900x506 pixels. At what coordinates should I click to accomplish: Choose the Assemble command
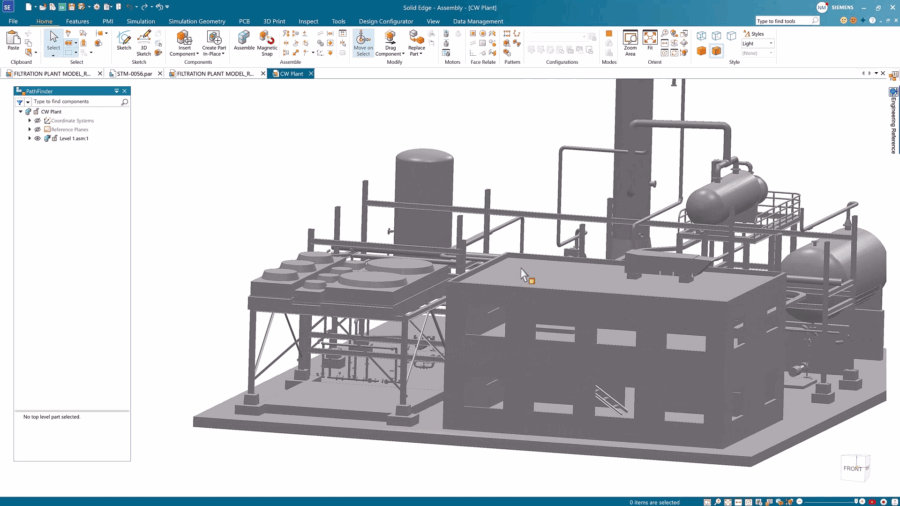tap(244, 41)
